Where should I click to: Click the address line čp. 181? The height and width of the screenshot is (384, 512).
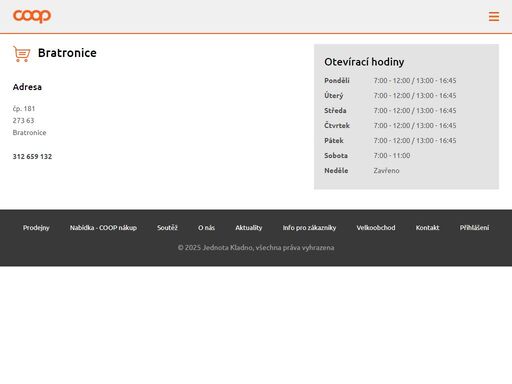tap(24, 109)
